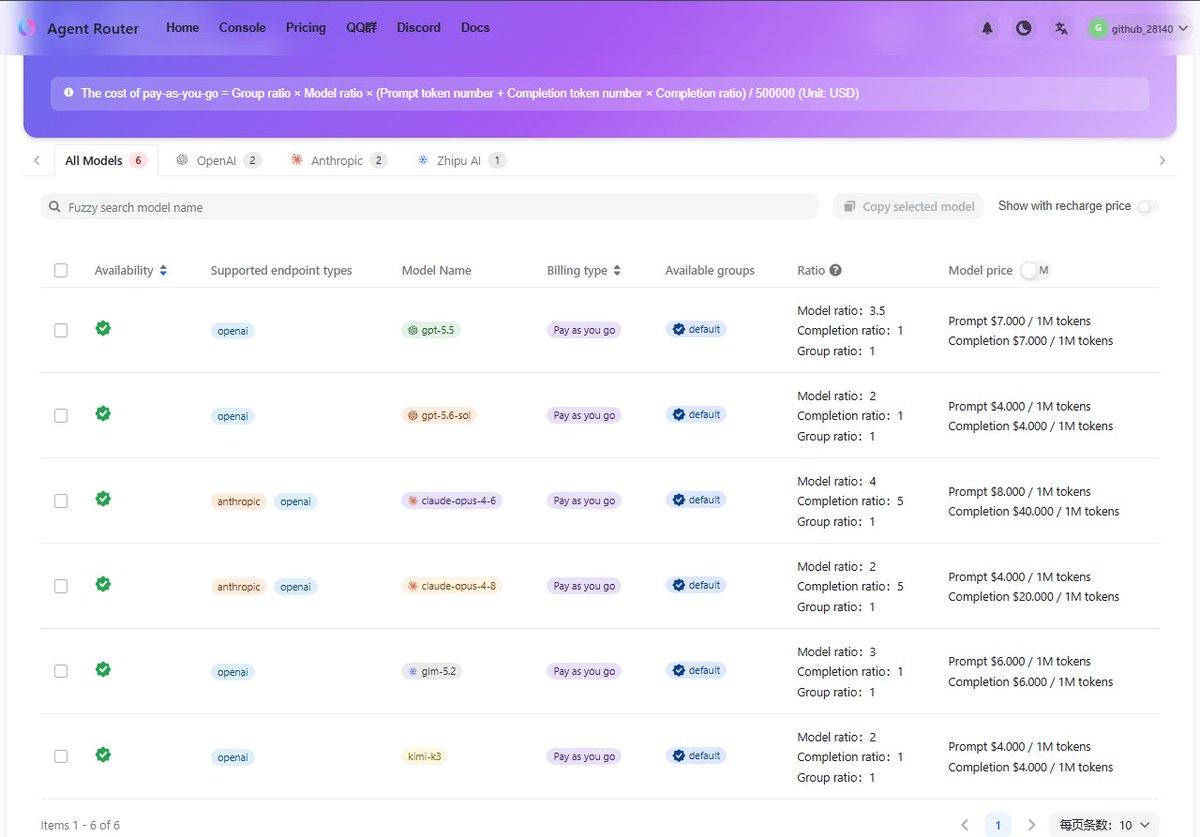Toggle dark mode moon icon
The height and width of the screenshot is (837, 1200).
click(x=1023, y=28)
